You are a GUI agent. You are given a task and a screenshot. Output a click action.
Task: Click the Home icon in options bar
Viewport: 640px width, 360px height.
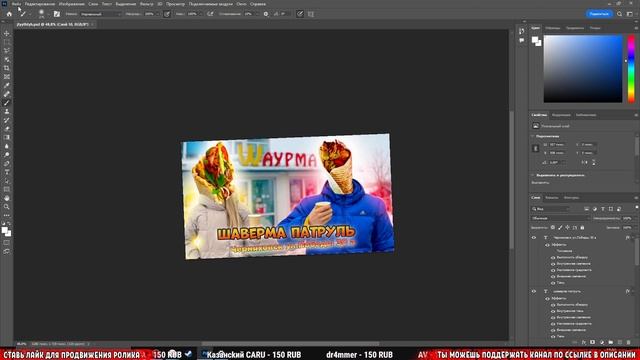point(9,14)
